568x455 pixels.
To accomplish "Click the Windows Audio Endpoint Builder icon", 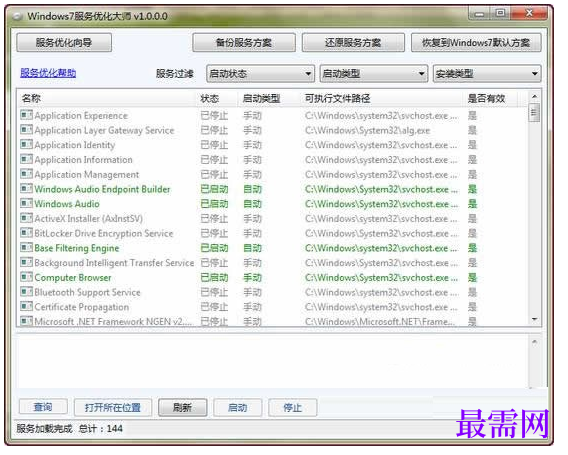I will (x=26, y=188).
